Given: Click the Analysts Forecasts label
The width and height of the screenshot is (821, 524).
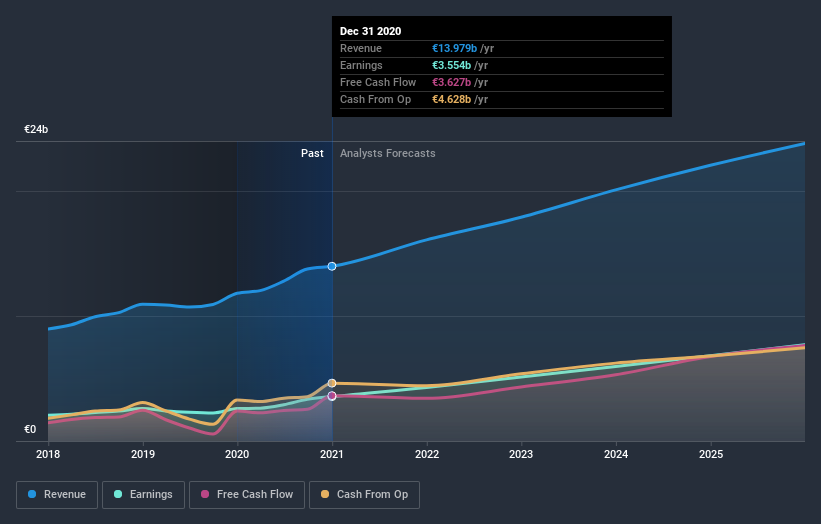Looking at the screenshot, I should tap(387, 153).
